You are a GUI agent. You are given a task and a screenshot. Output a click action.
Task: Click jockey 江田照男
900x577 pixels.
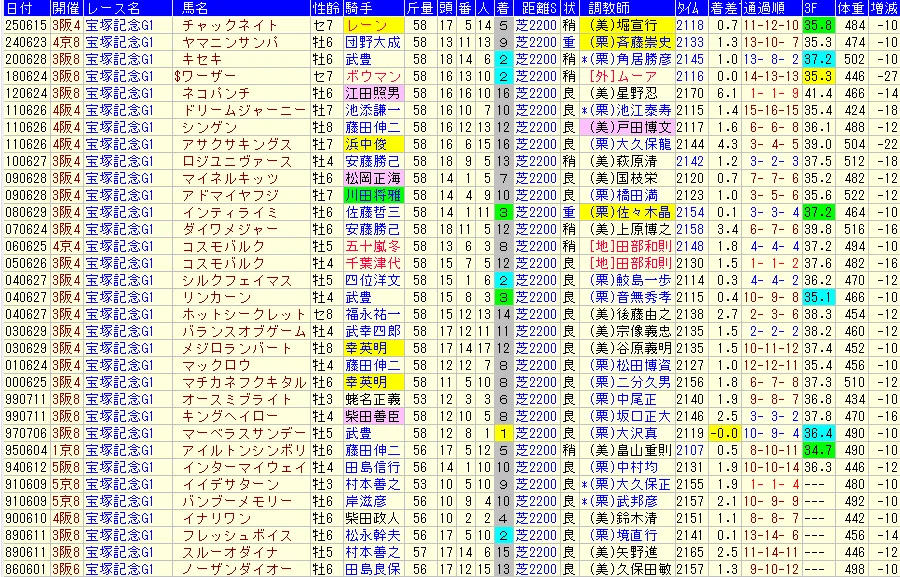coord(373,93)
